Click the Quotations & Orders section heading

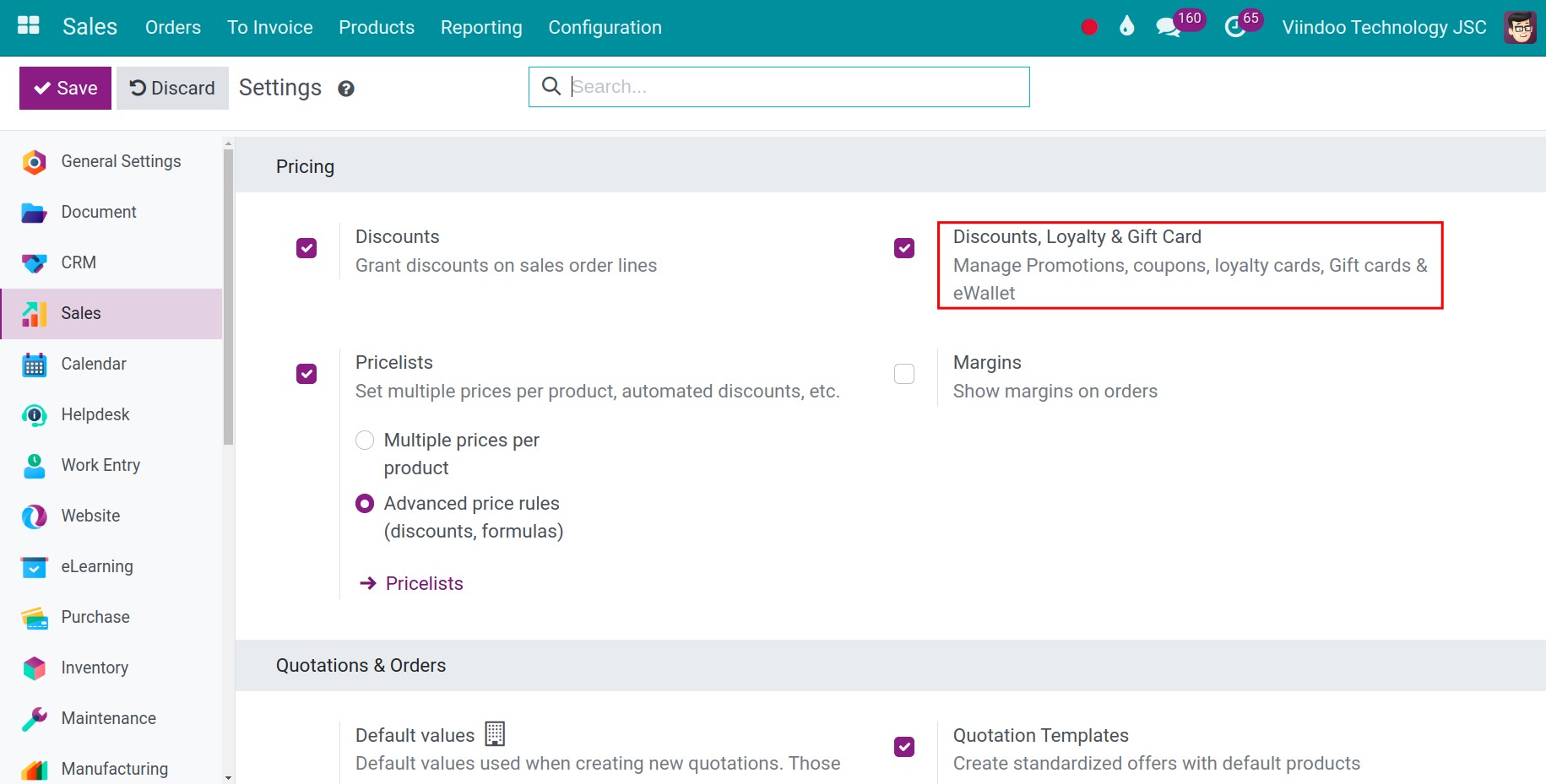361,666
